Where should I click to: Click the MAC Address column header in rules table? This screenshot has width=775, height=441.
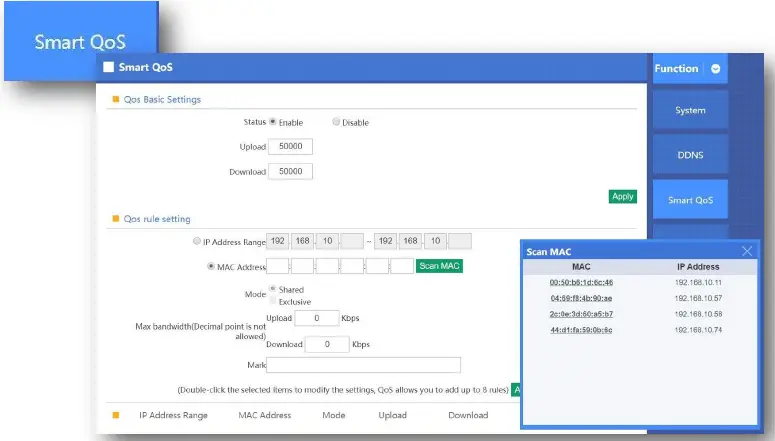click(x=264, y=415)
